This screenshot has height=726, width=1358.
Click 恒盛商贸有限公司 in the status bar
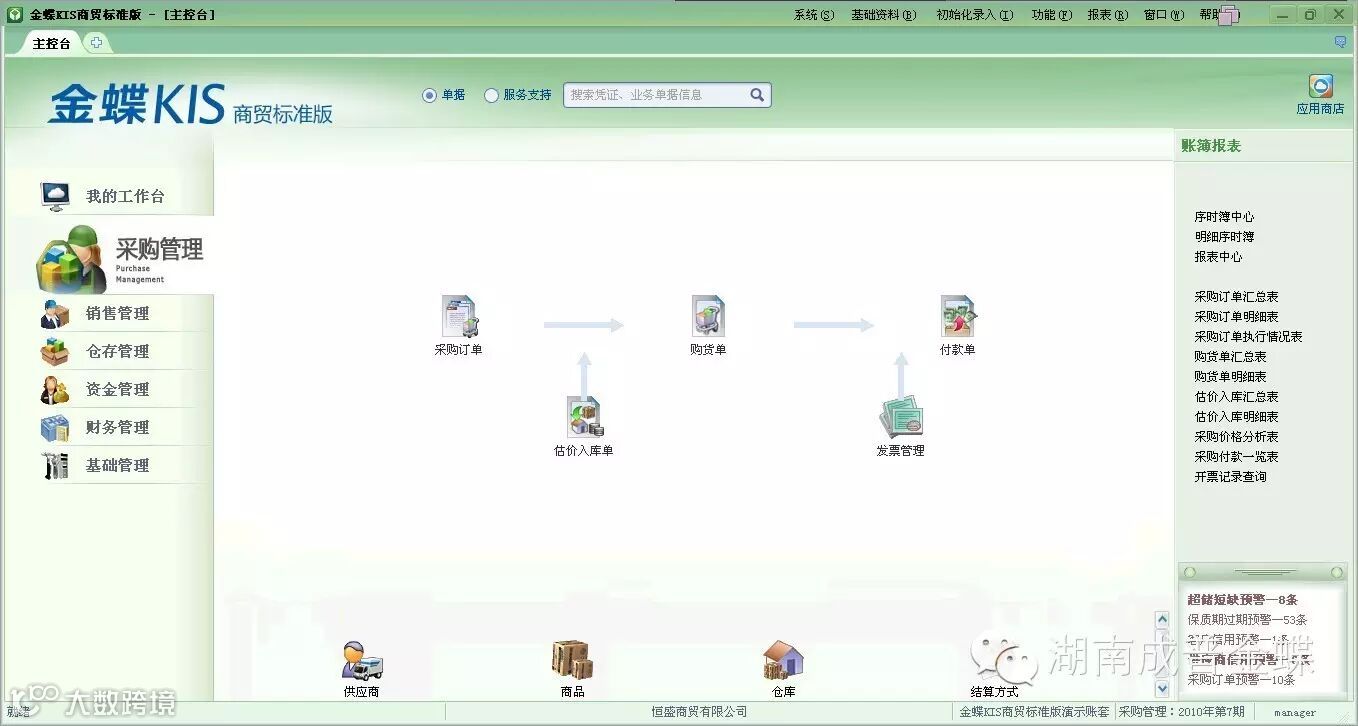(x=699, y=712)
